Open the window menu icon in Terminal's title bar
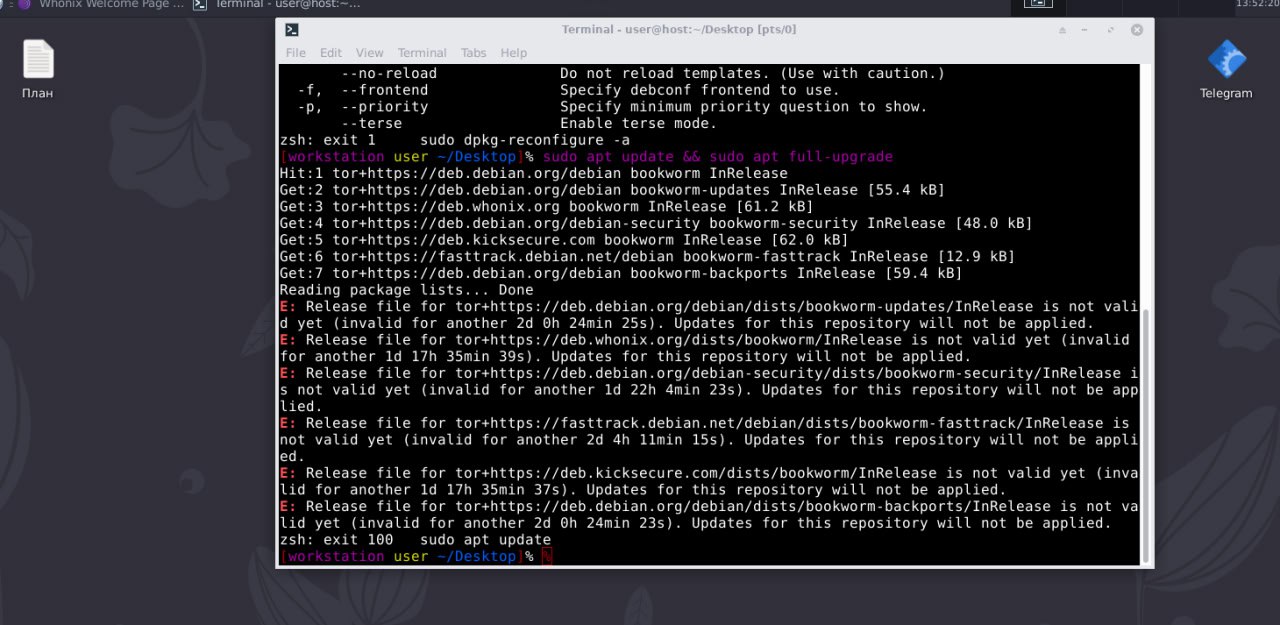Screen dimensions: 1280x625 [x=291, y=30]
